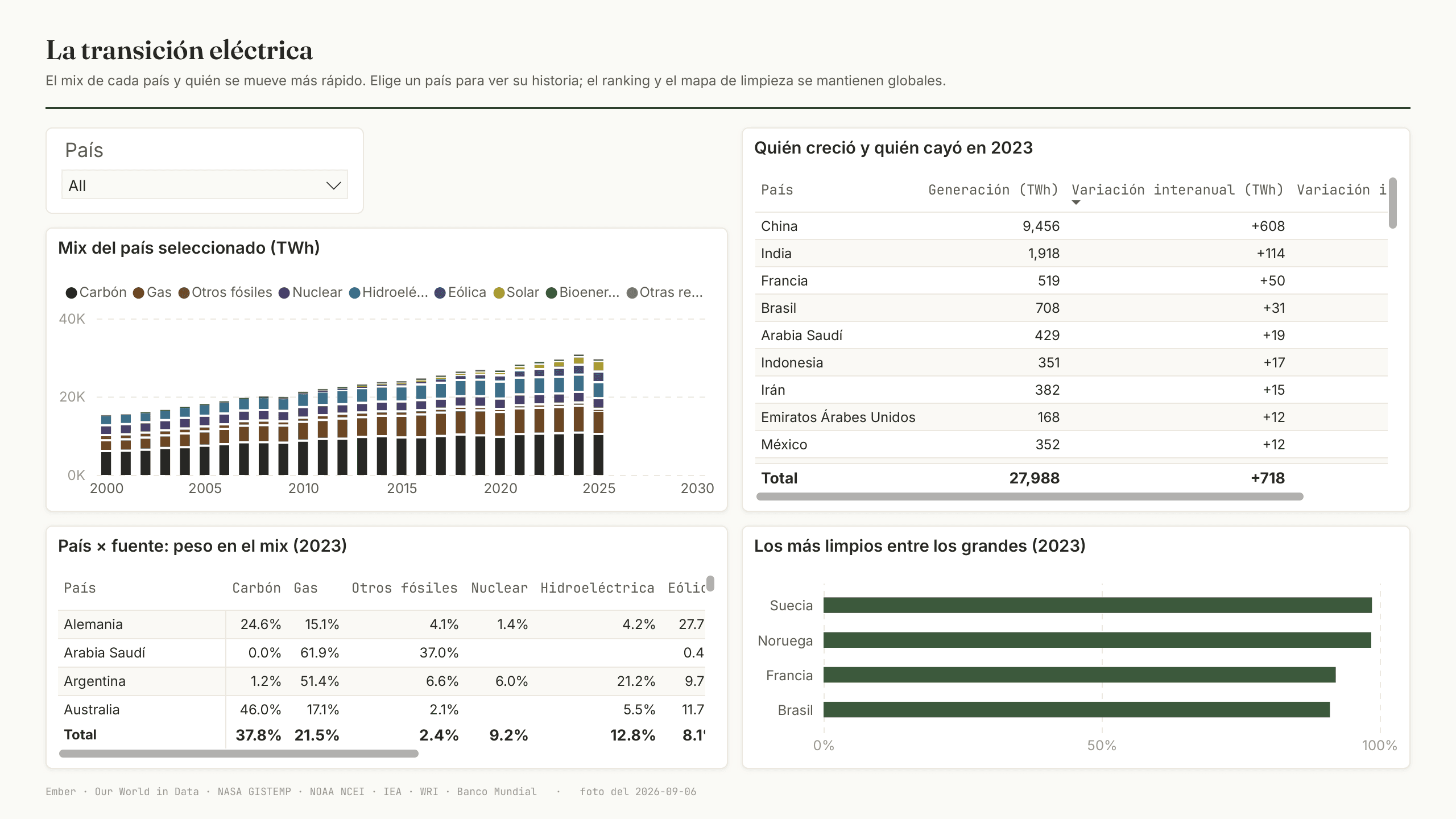Select Arabia Saudí in País × fuente table
Screen dimensions: 1456x819
pyautogui.click(x=382, y=653)
